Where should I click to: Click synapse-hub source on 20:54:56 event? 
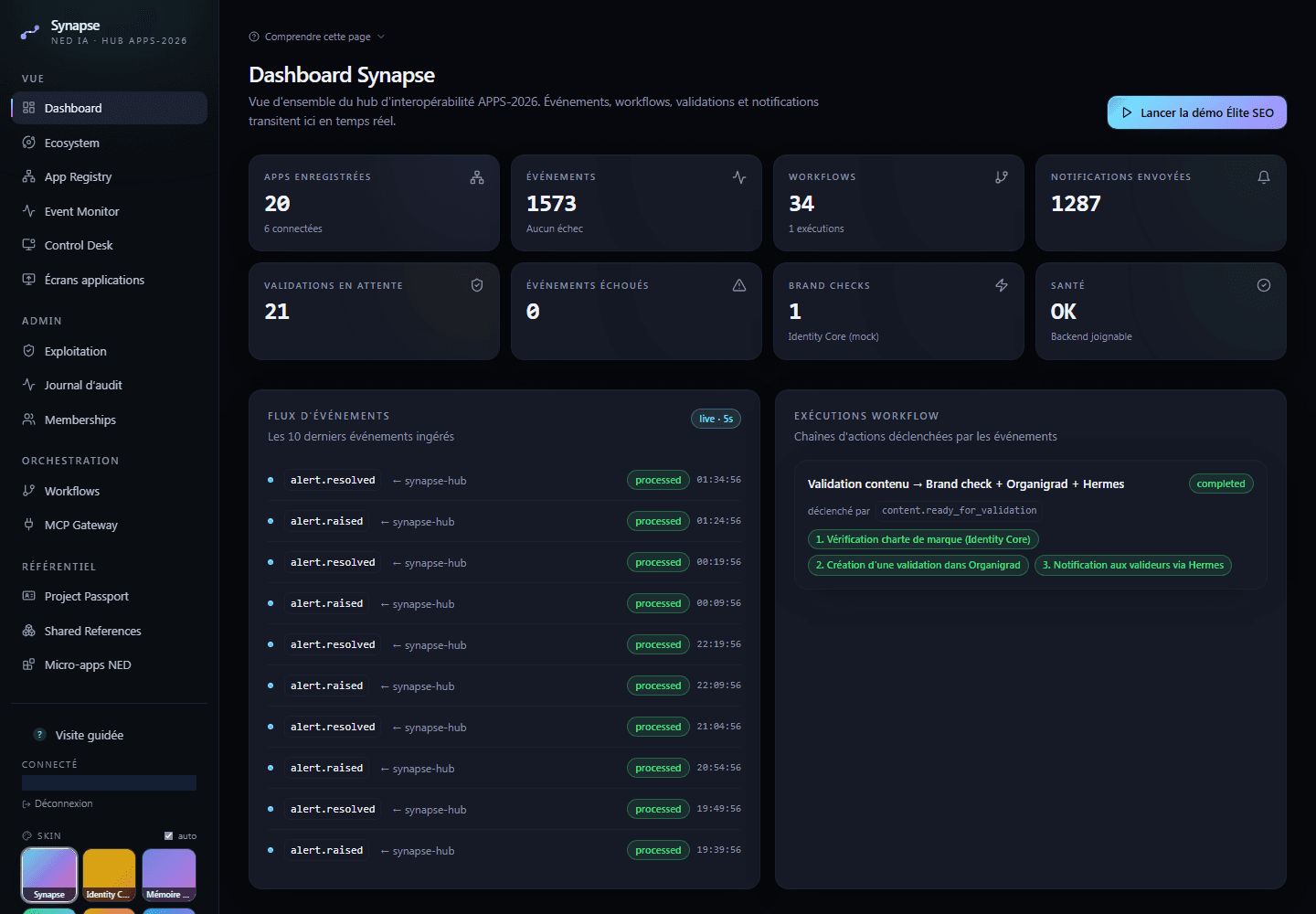(x=423, y=769)
